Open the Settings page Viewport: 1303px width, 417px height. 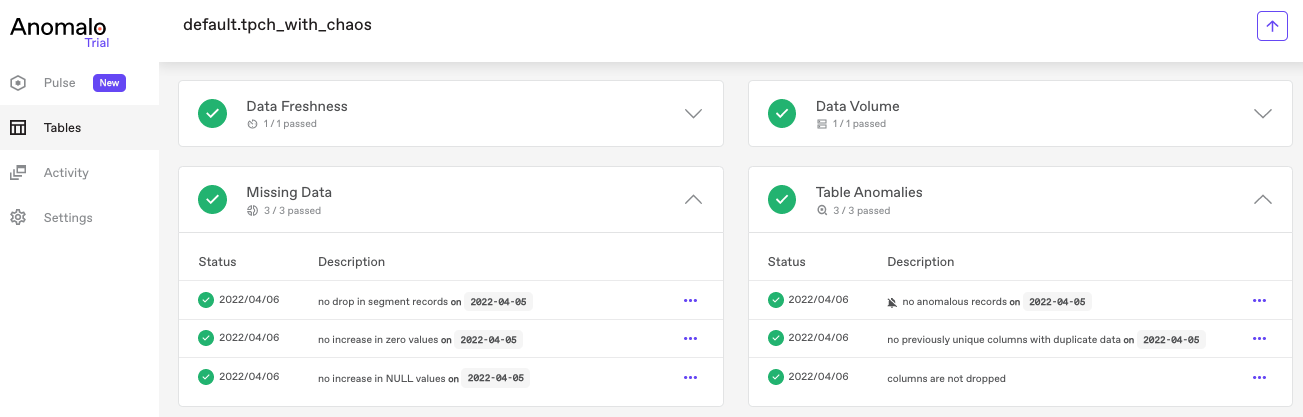pos(79,218)
